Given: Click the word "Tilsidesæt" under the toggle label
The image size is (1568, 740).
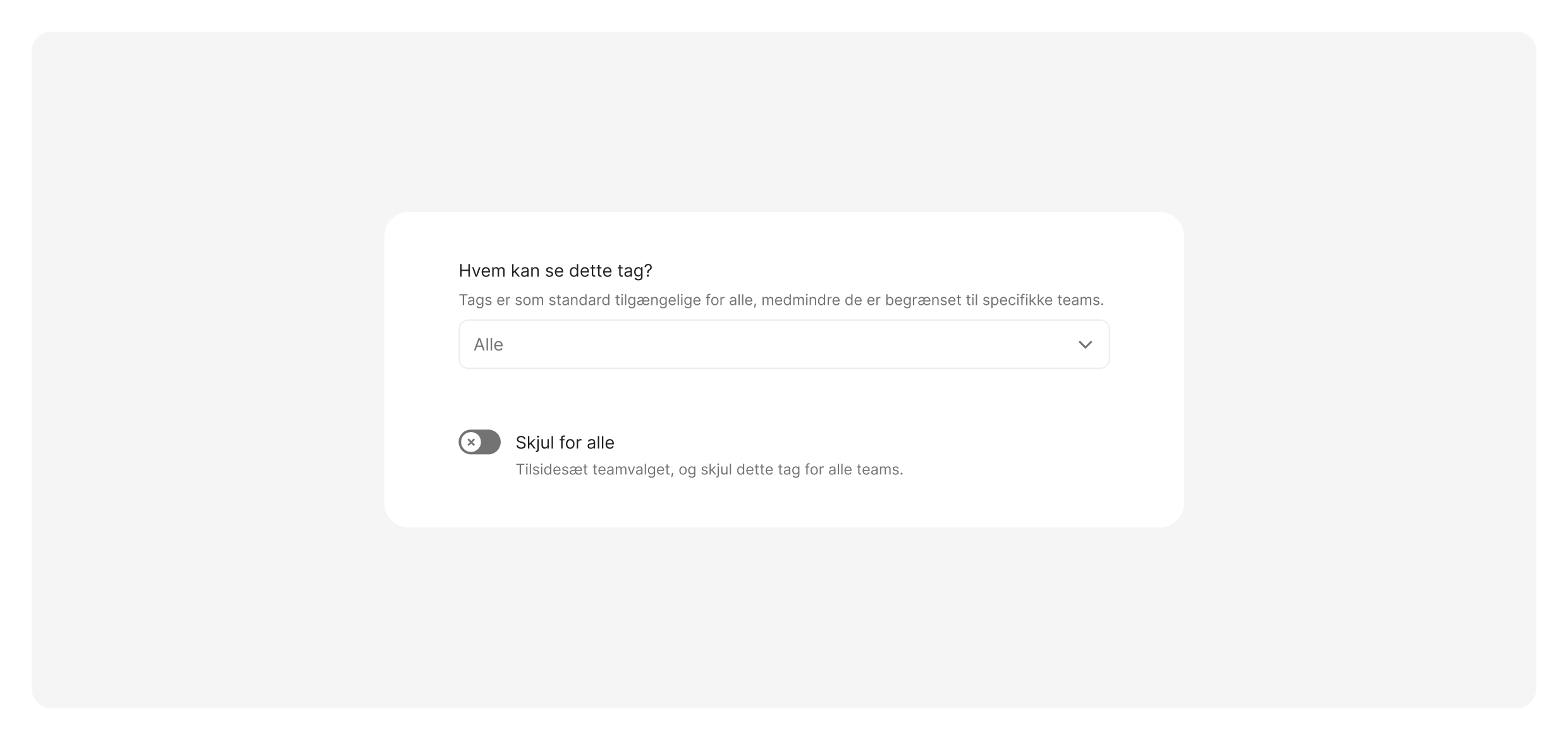Looking at the screenshot, I should click(551, 469).
